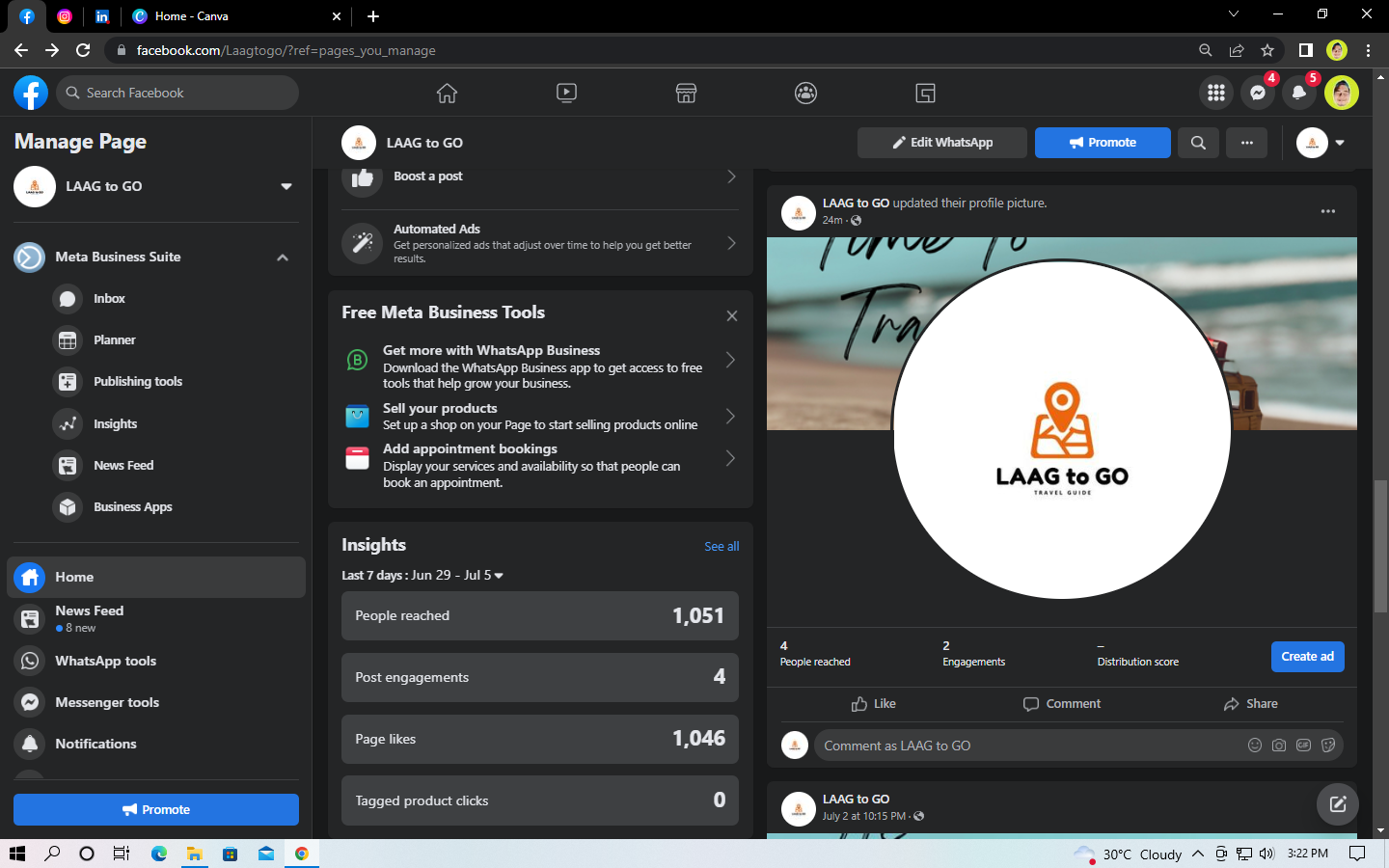Open the Gaming icon in top navigation

(925, 93)
